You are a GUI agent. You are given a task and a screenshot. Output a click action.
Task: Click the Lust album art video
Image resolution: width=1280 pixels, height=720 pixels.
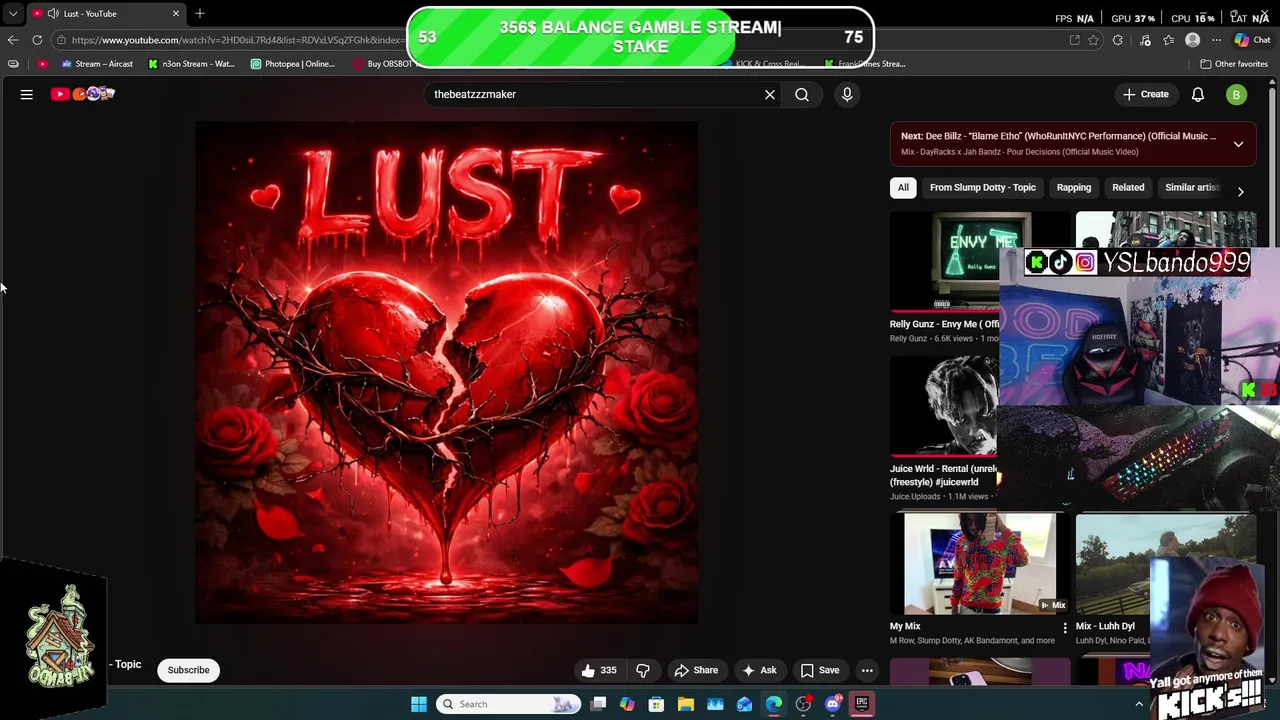click(x=447, y=372)
